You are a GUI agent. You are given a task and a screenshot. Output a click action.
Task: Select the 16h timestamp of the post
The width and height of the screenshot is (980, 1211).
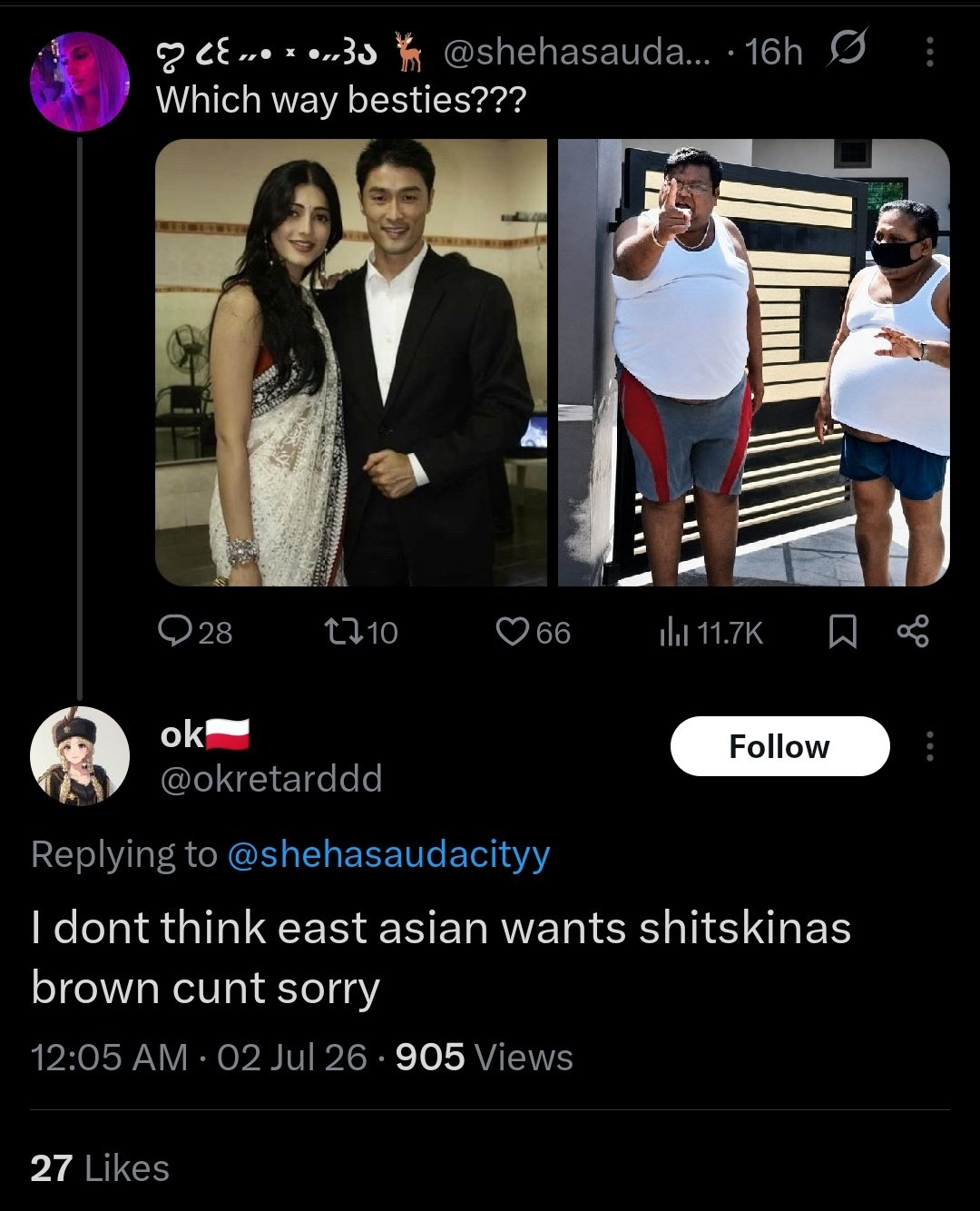click(x=774, y=53)
